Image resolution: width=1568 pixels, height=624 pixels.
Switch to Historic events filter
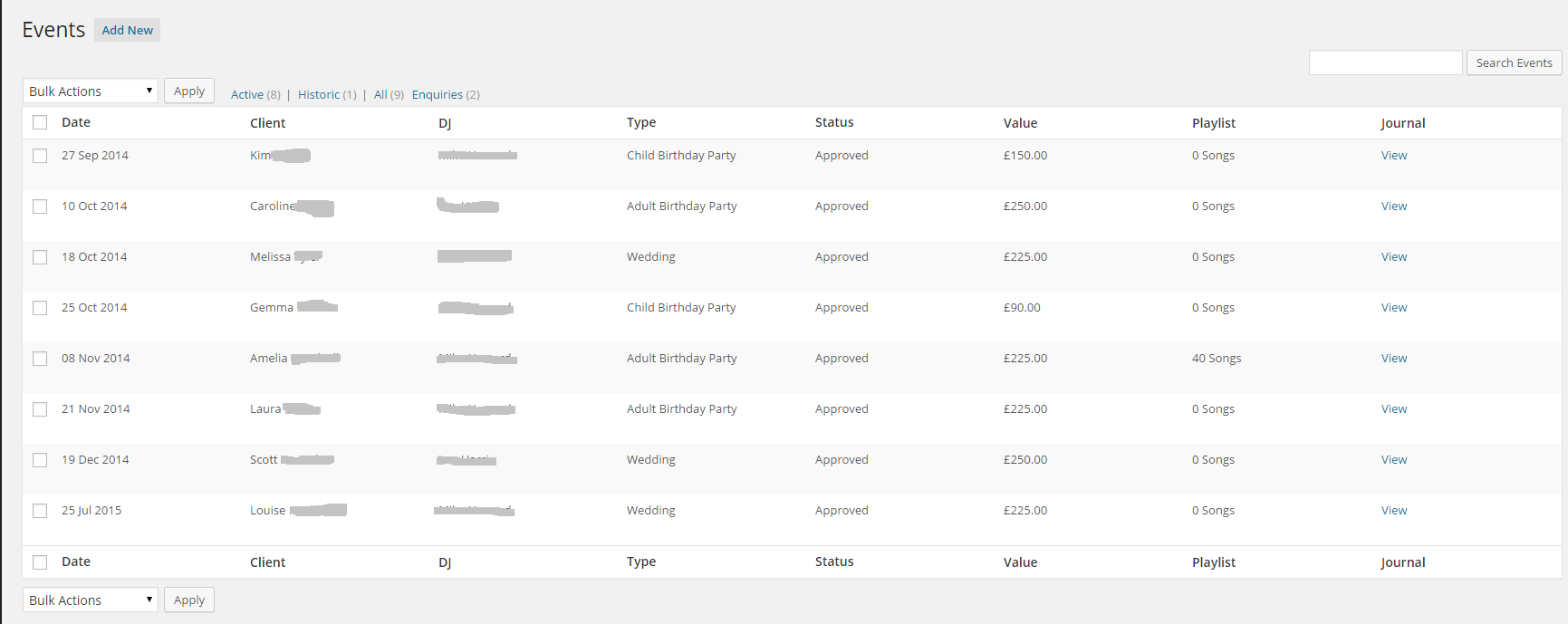[x=319, y=94]
